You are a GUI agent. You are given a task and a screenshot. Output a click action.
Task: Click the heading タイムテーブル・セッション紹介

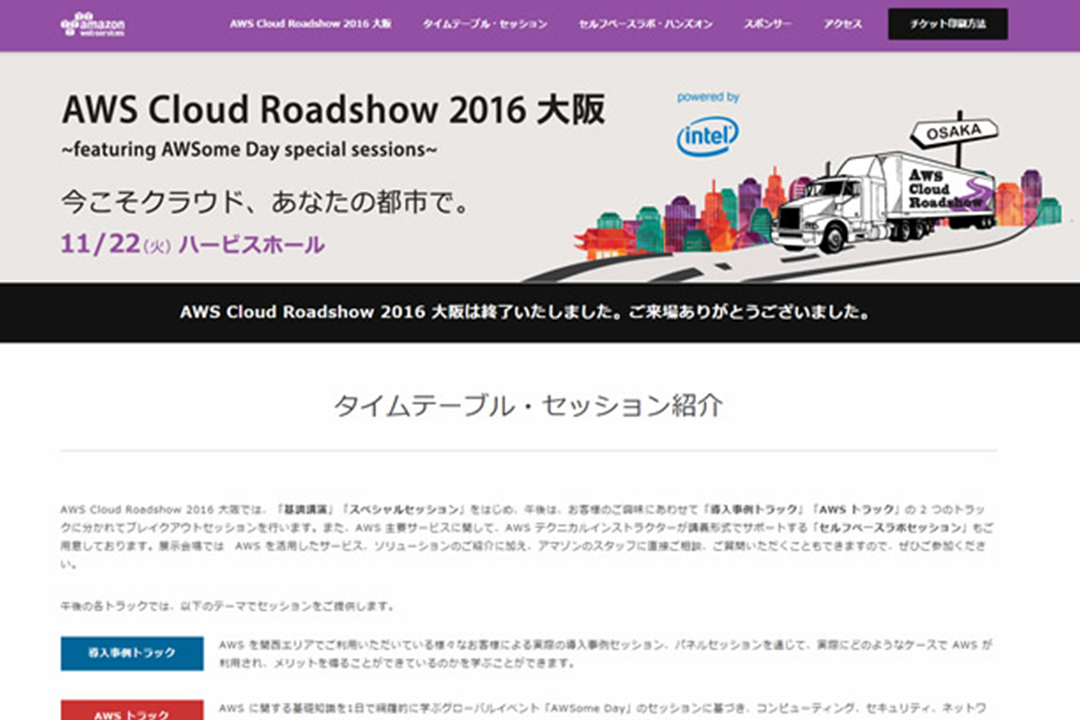tap(528, 405)
